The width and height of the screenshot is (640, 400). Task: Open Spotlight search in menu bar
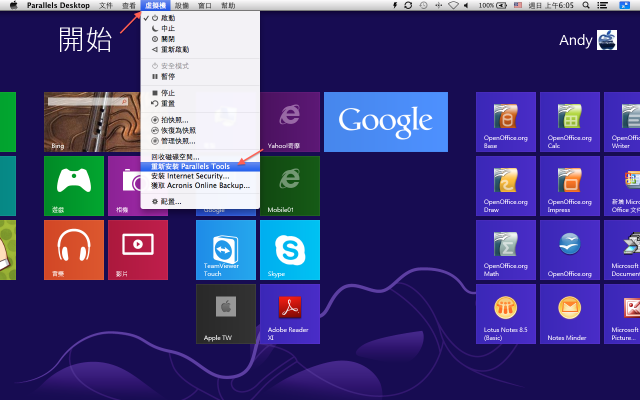[x=586, y=5]
